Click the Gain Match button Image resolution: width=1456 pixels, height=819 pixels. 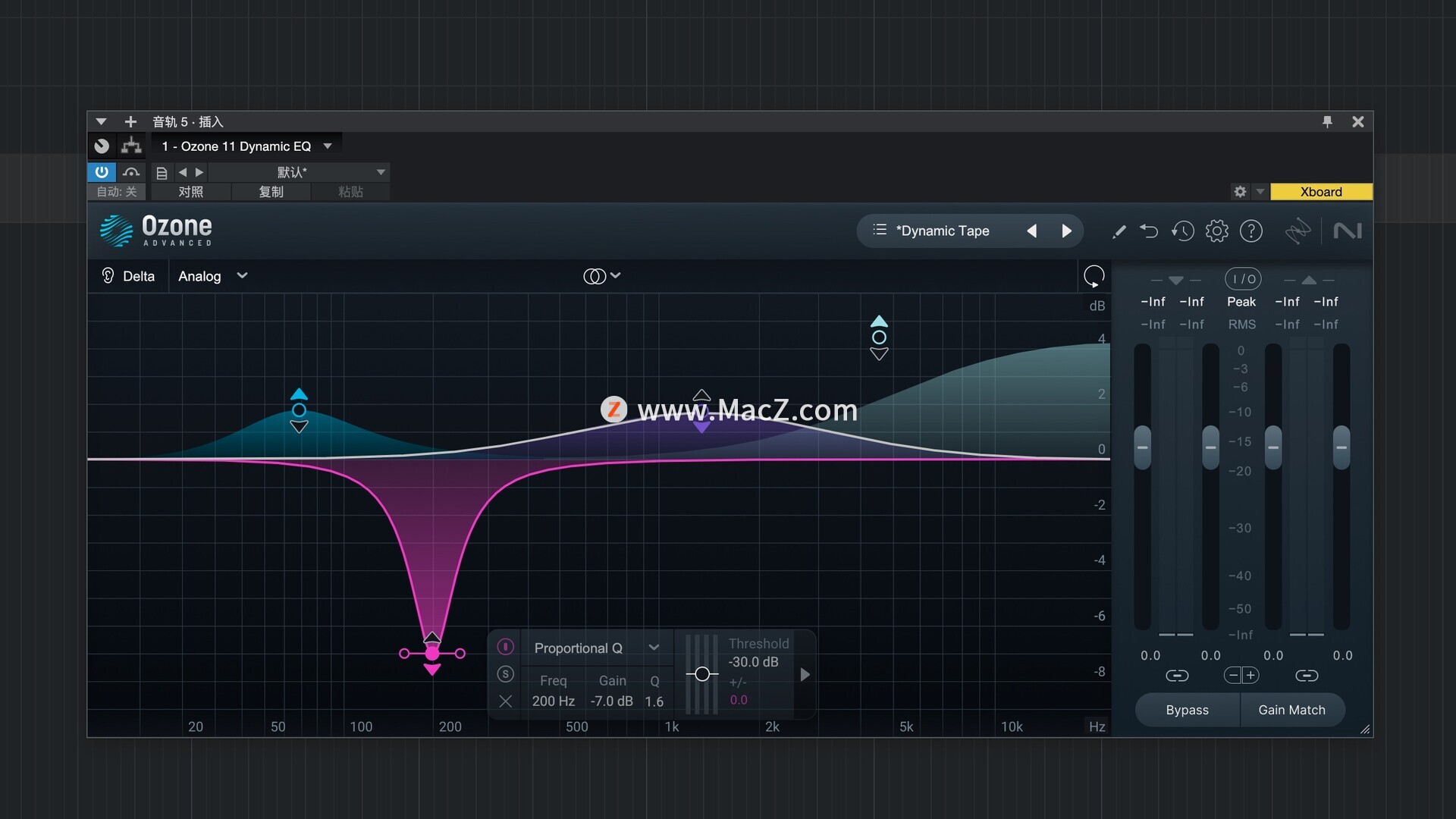[x=1292, y=710]
